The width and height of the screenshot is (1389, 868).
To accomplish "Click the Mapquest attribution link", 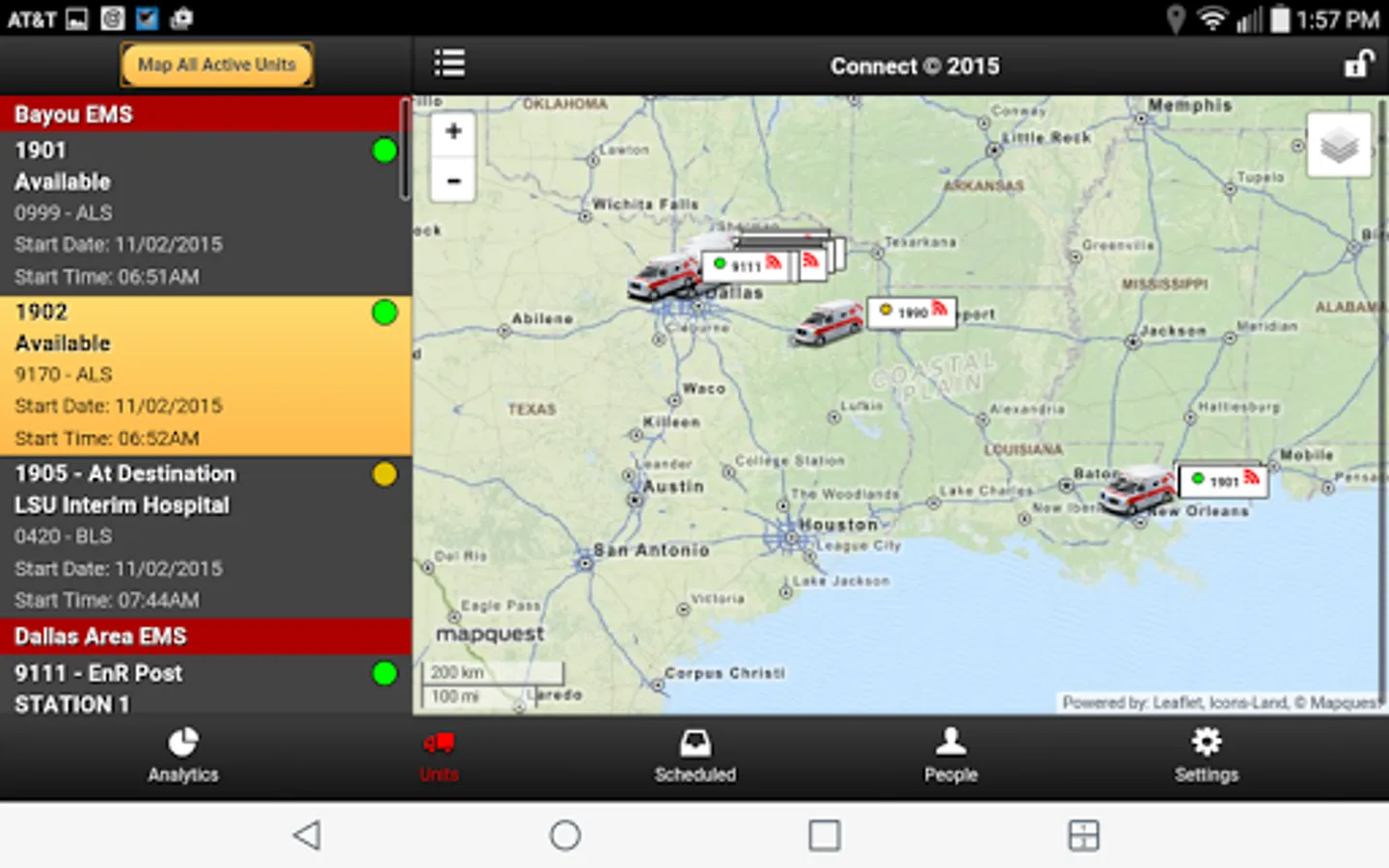I will pyautogui.click(x=1345, y=703).
